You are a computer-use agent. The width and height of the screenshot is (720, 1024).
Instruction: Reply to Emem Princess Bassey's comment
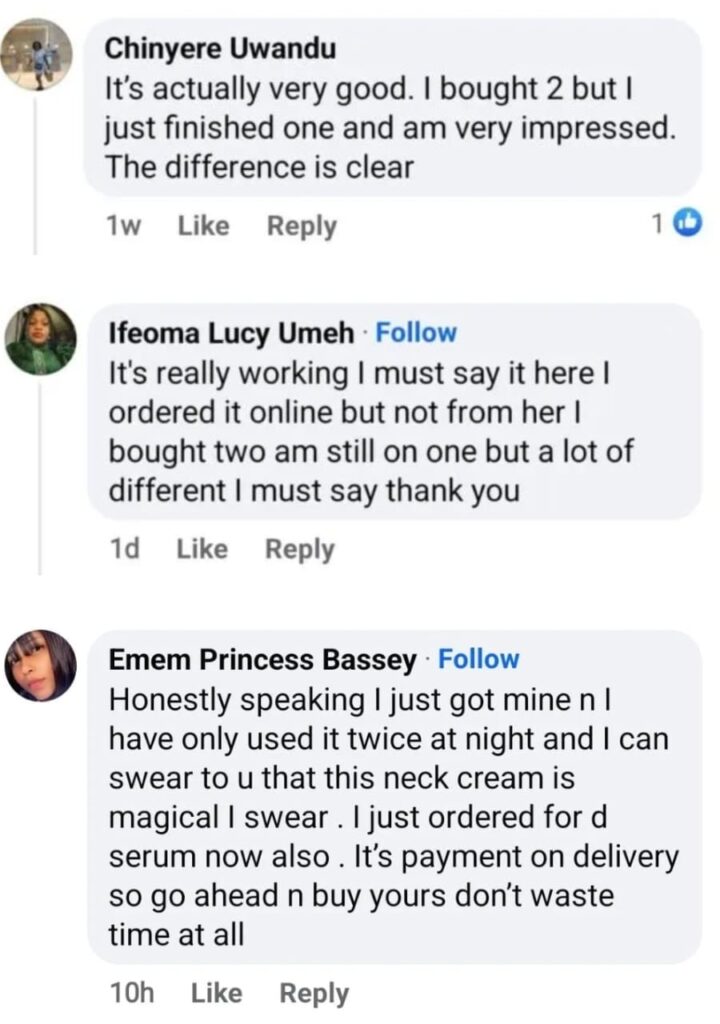[314, 993]
